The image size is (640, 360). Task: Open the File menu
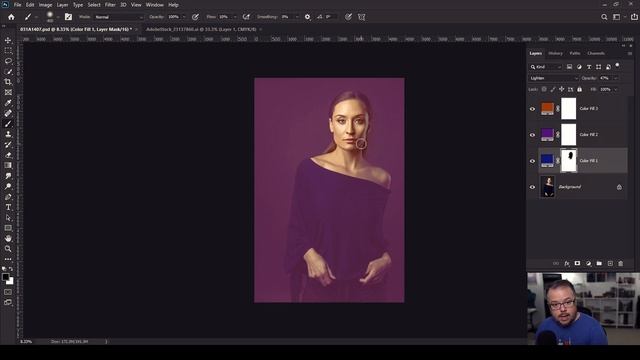point(17,5)
